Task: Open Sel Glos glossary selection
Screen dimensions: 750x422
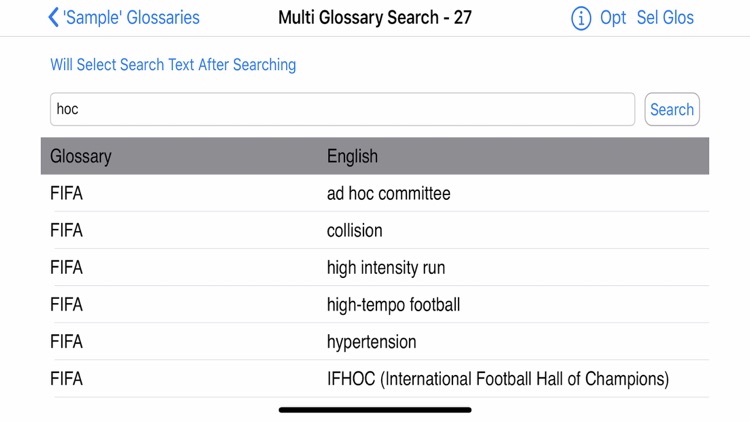Action: [x=665, y=18]
